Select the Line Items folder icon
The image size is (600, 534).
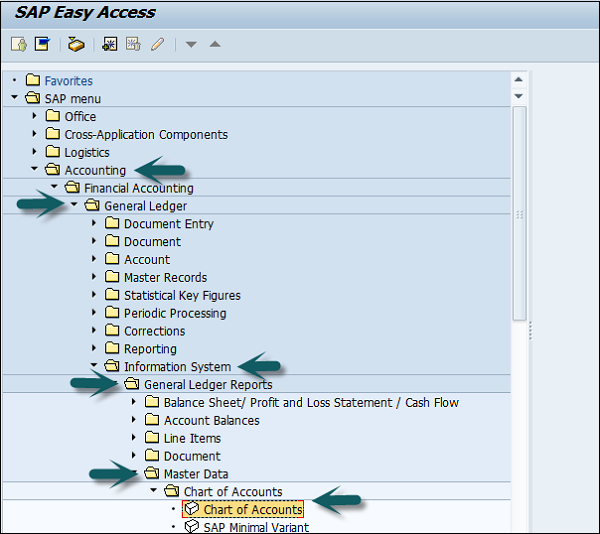152,437
